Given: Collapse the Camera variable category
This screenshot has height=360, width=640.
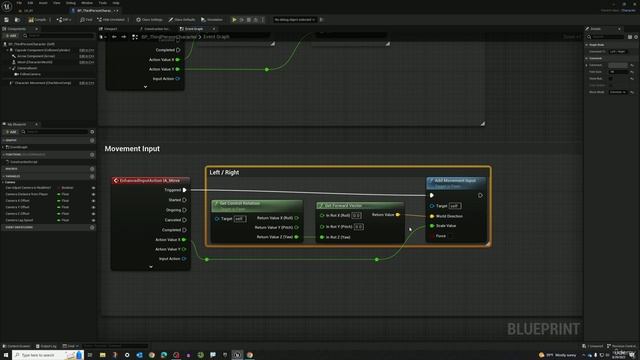Looking at the screenshot, I should (4, 182).
